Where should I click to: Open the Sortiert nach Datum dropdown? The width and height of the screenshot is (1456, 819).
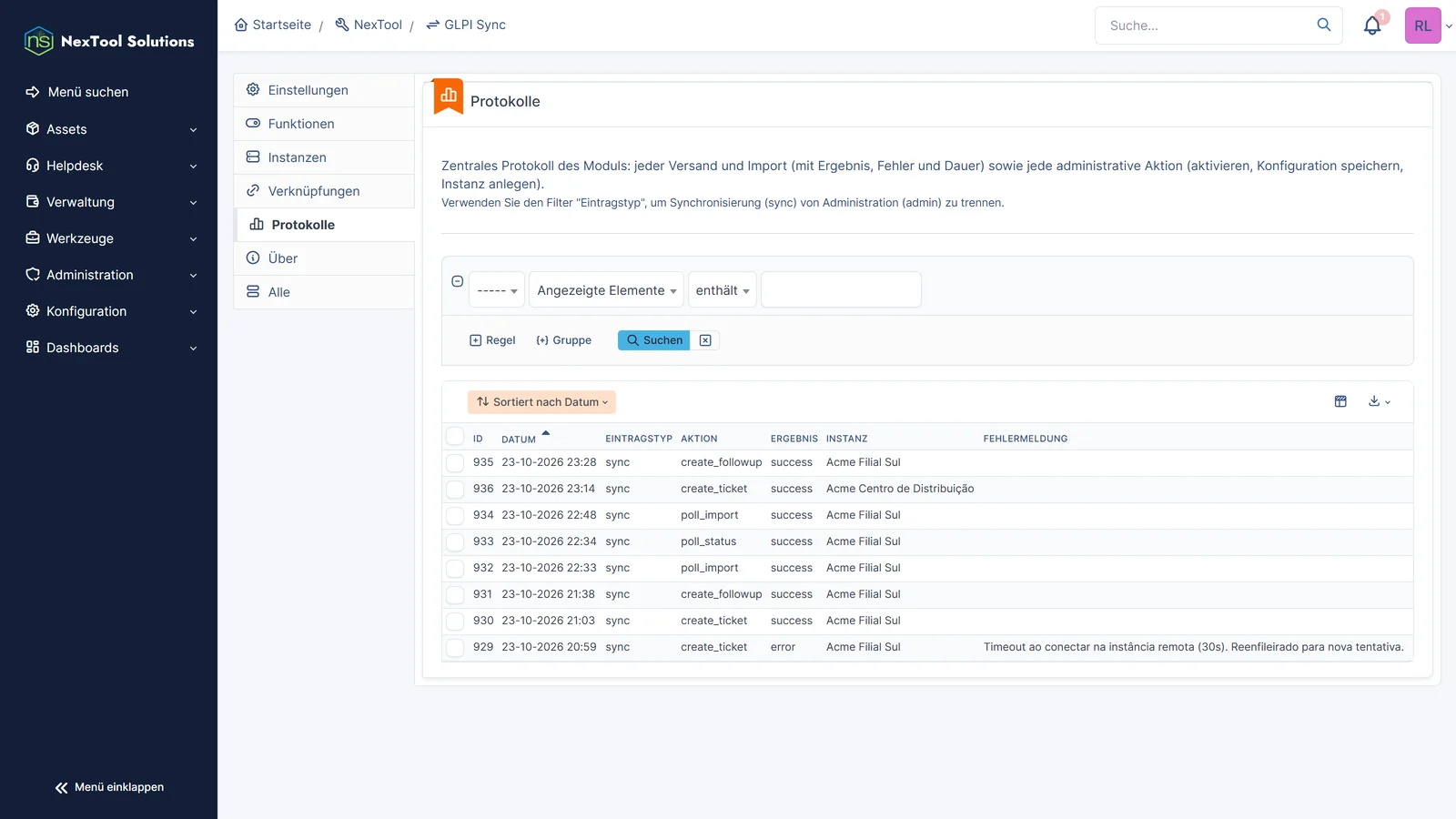[x=542, y=402]
